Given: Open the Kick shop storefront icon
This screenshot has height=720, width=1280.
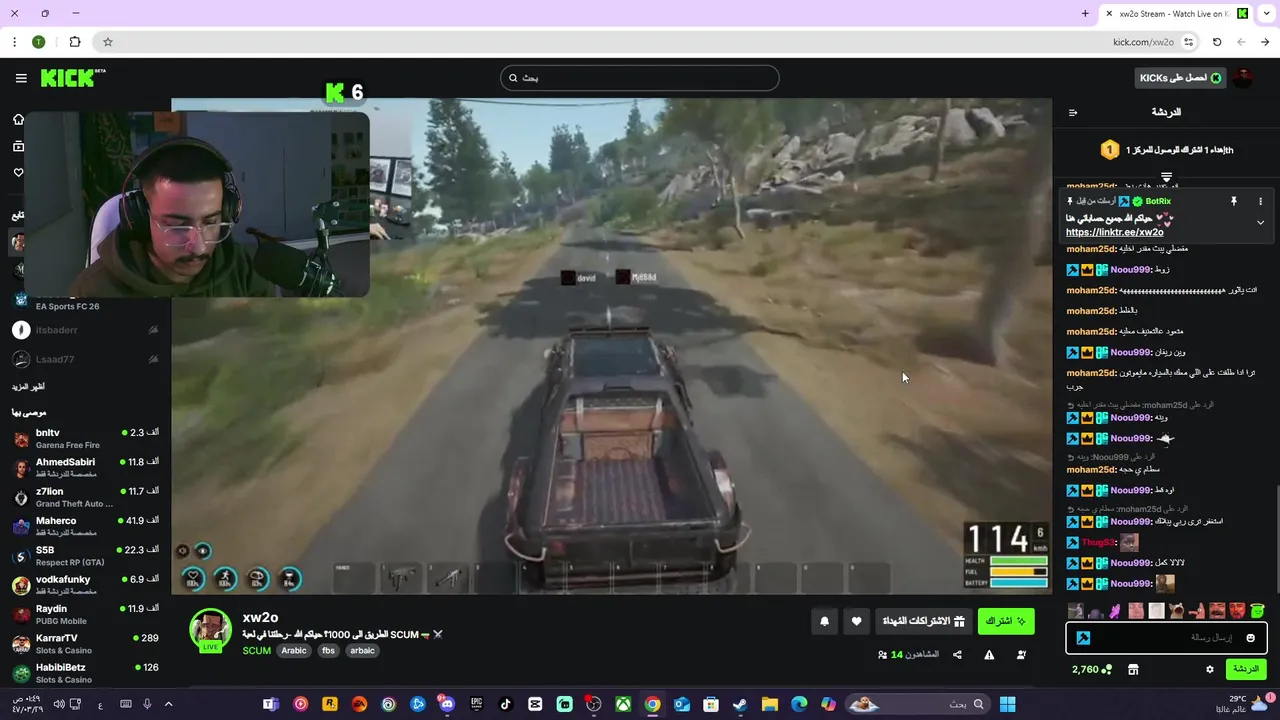Looking at the screenshot, I should tap(1133, 669).
